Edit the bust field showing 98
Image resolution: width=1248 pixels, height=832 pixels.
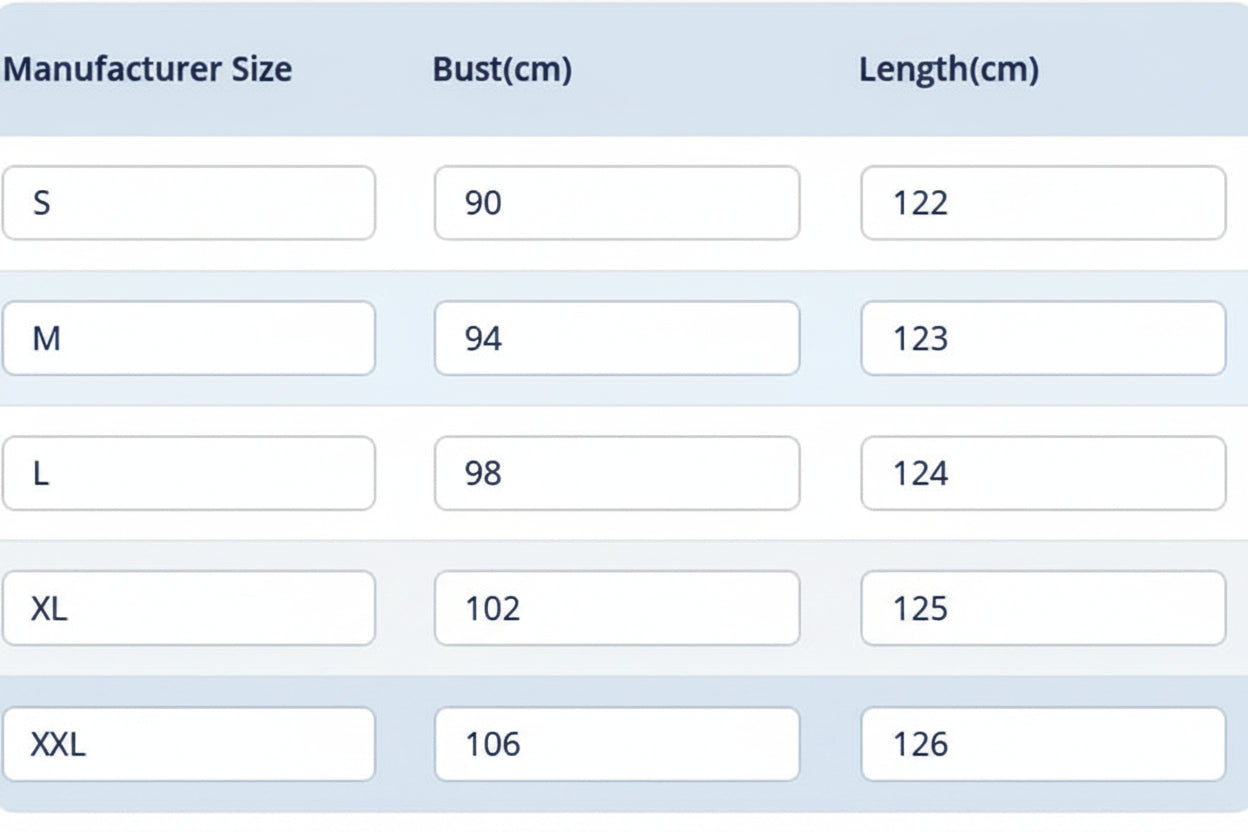617,473
